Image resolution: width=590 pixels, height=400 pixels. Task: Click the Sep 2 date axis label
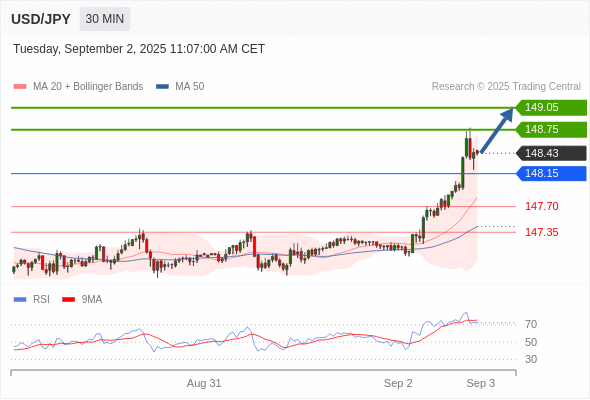tap(398, 383)
